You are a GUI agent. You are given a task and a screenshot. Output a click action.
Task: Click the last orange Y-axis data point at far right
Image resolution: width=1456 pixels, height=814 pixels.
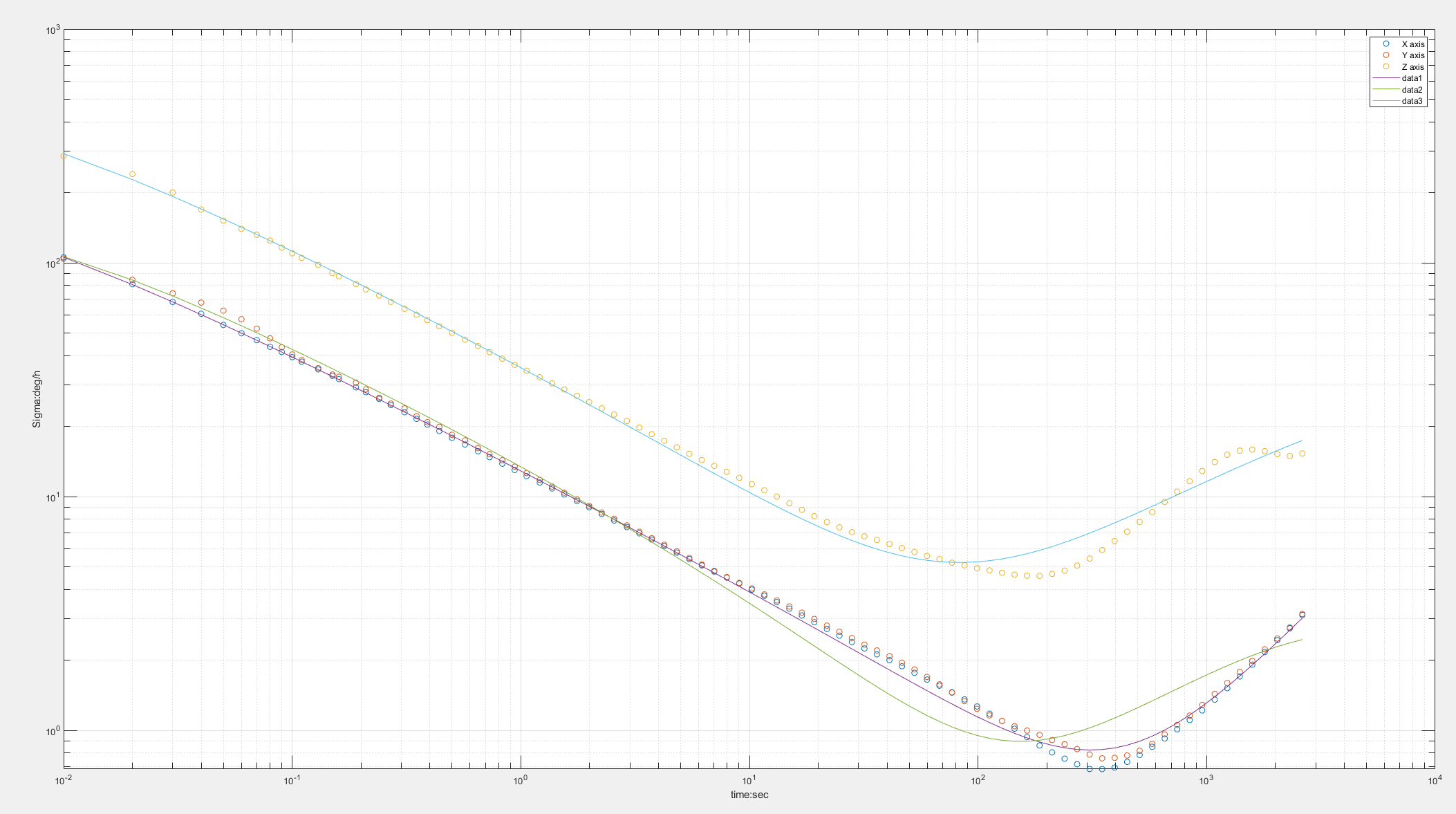[1302, 614]
